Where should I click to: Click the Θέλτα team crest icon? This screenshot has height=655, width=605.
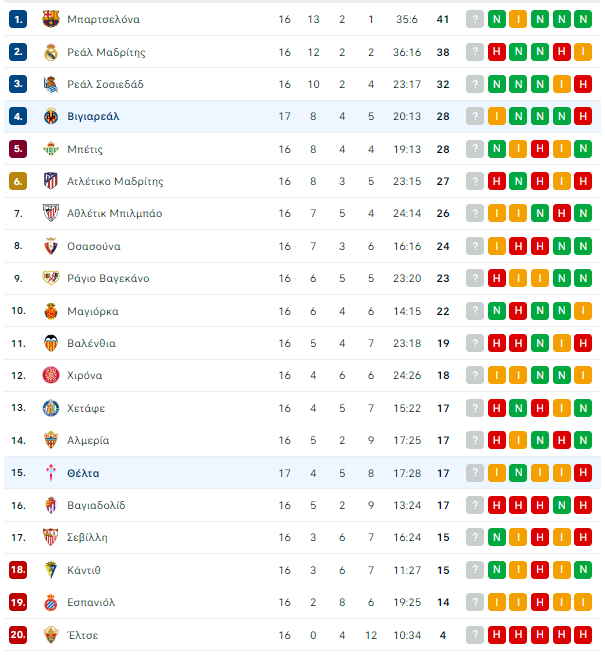click(x=51, y=473)
